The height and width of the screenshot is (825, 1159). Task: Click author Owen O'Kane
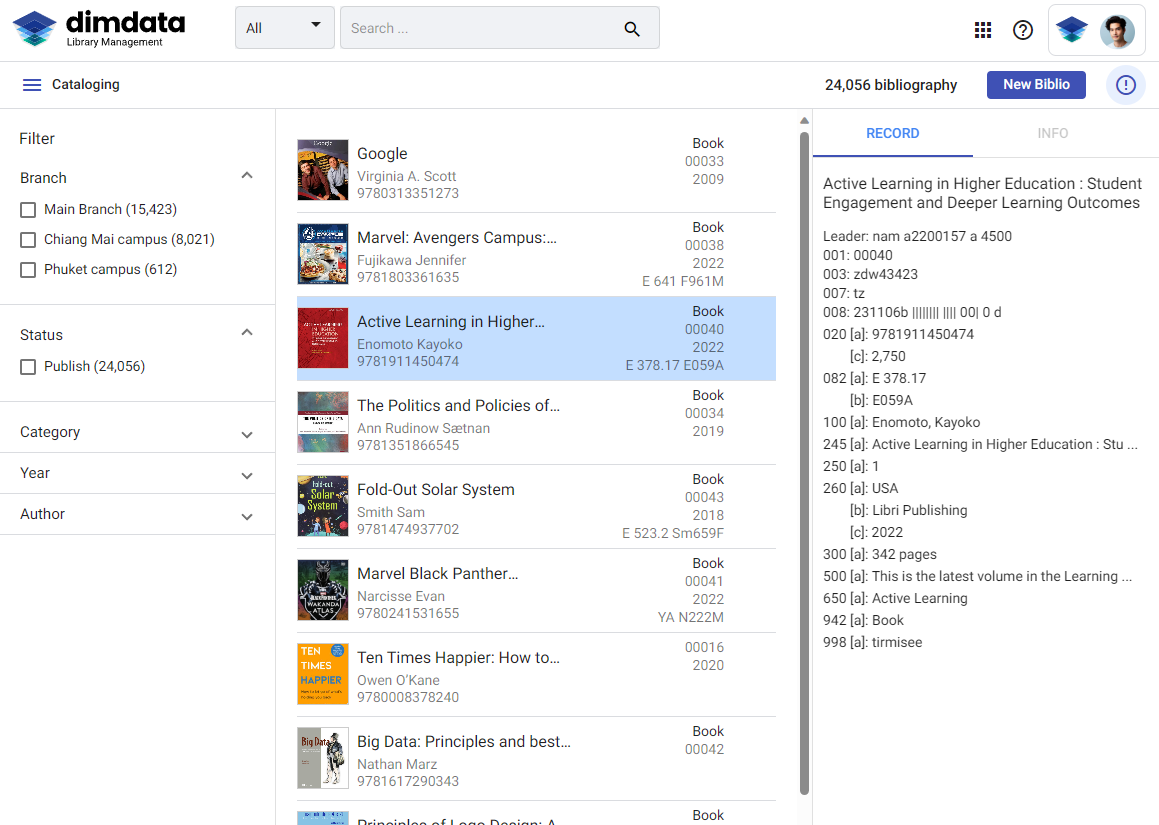(x=398, y=680)
